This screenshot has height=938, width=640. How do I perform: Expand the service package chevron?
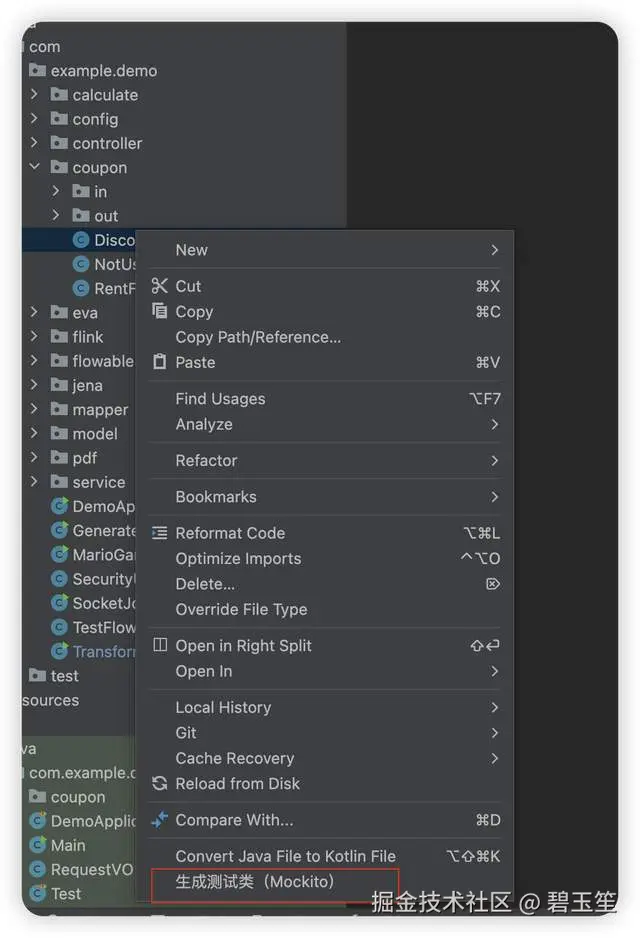click(x=34, y=482)
